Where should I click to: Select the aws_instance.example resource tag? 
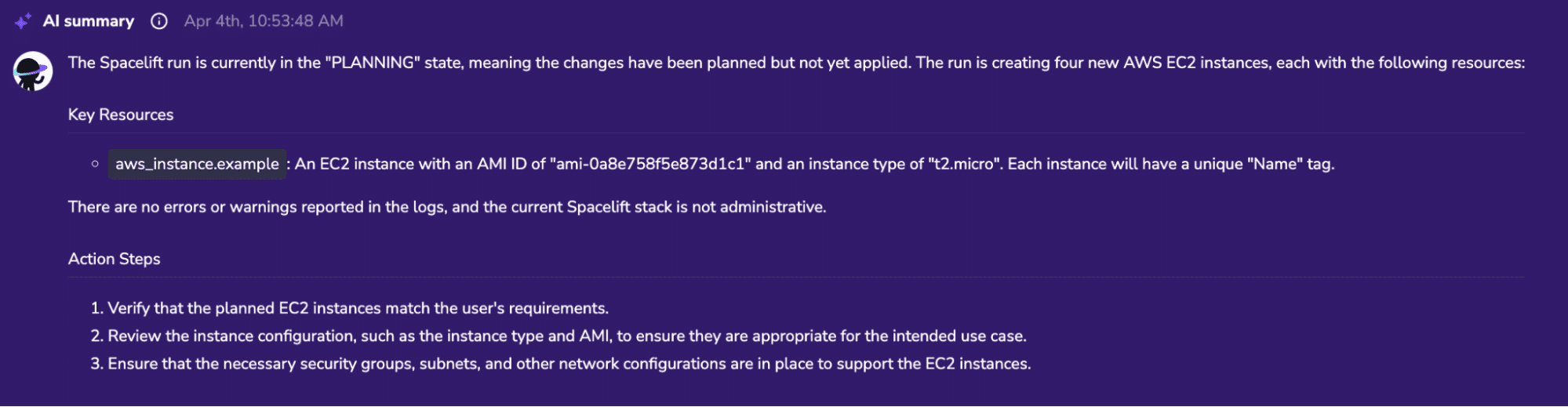point(197,164)
